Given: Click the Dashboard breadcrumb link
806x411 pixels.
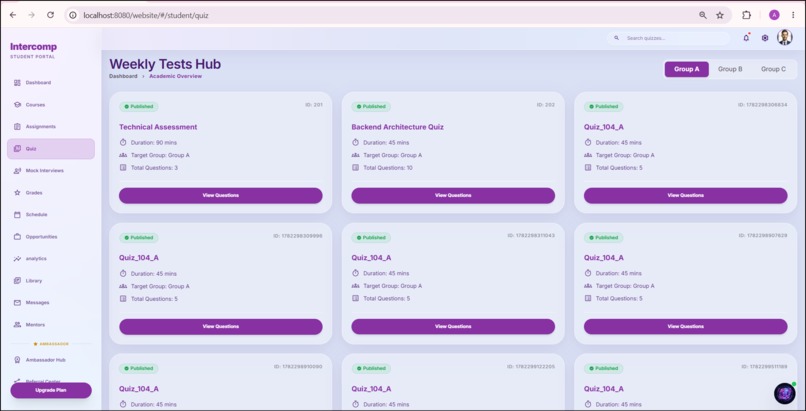Looking at the screenshot, I should click(123, 76).
